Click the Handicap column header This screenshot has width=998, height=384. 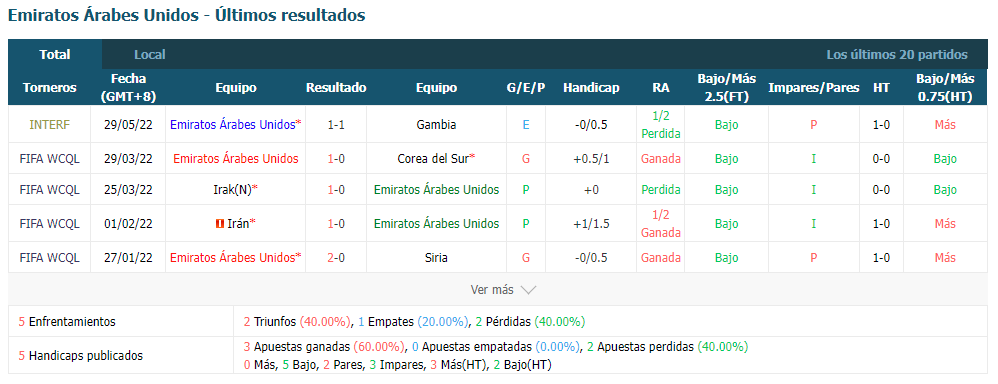click(x=591, y=88)
